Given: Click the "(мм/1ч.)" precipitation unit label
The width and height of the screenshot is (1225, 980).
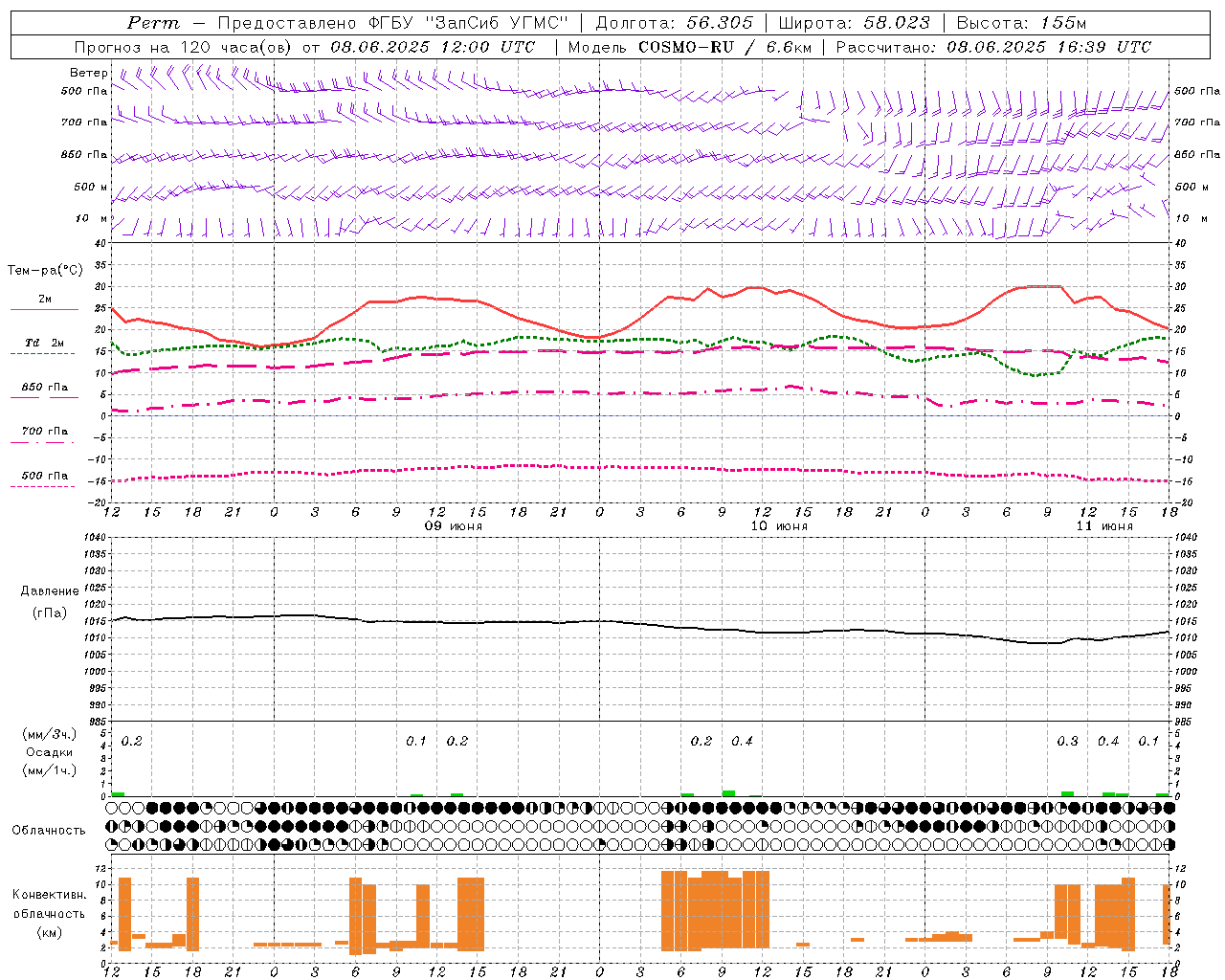Looking at the screenshot, I should (50, 770).
